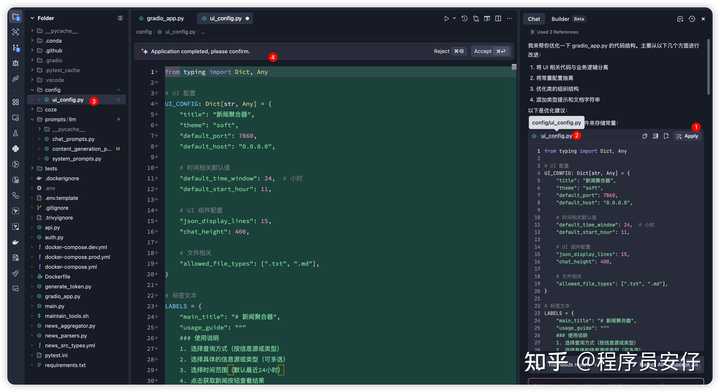Open the more actions ellipsis in editor toolbar
Image resolution: width=720 pixels, height=392 pixels.
[x=509, y=19]
